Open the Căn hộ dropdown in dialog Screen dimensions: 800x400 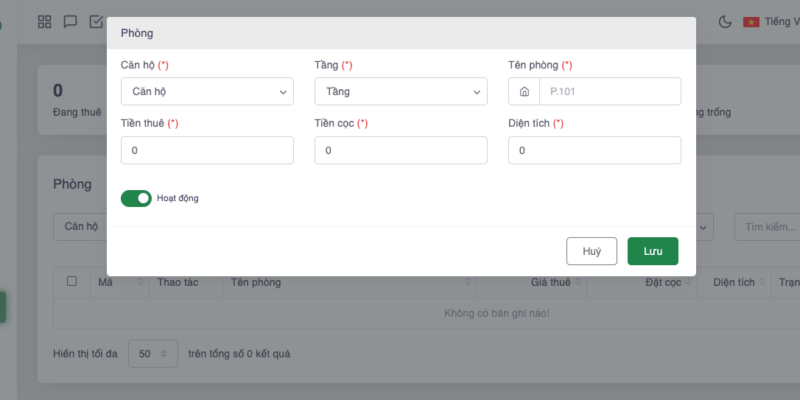click(207, 92)
